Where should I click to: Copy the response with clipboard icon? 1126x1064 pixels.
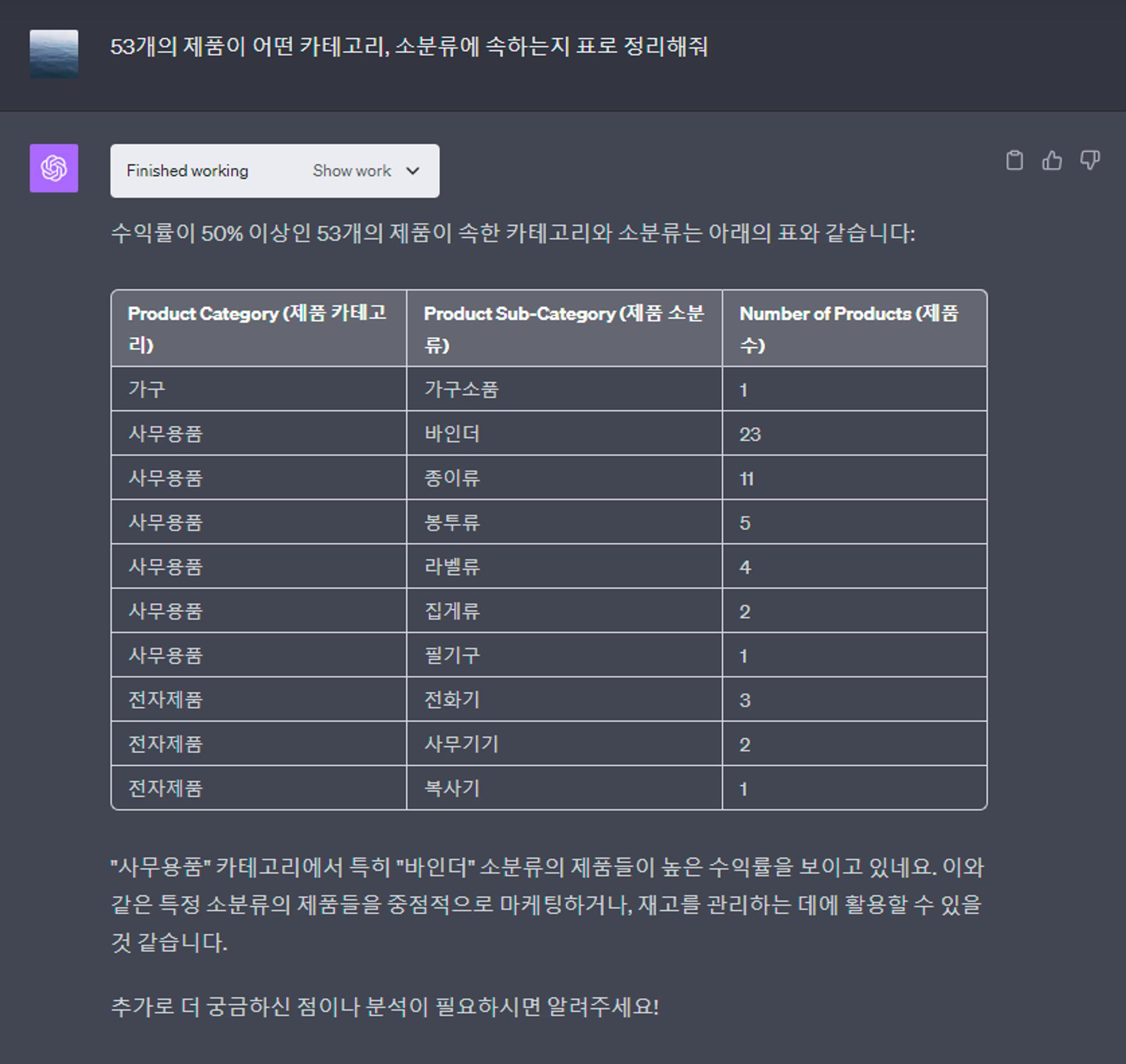pos(1015,160)
